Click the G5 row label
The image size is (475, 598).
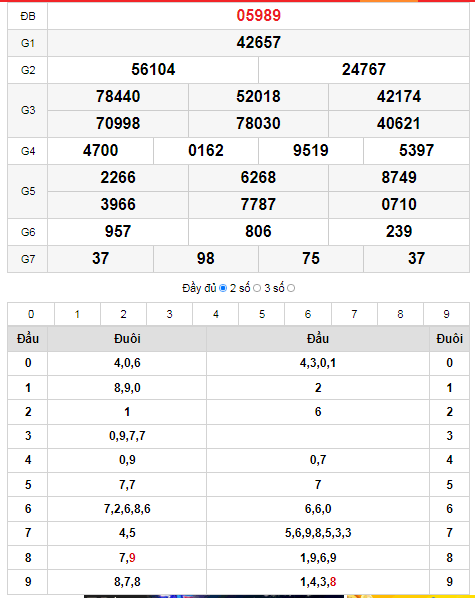pos(28,191)
